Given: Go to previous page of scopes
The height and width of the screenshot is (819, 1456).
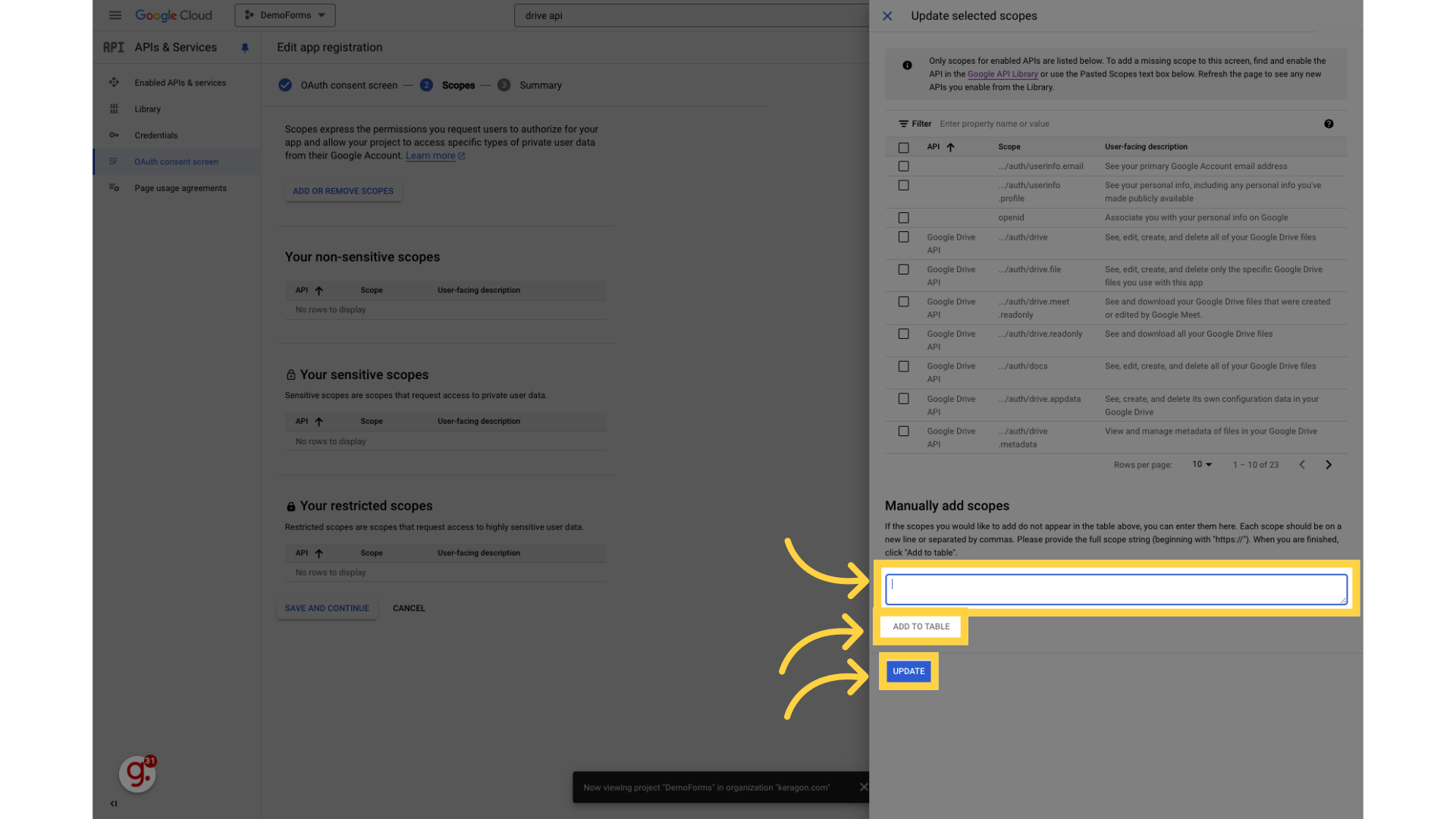Looking at the screenshot, I should (1302, 465).
